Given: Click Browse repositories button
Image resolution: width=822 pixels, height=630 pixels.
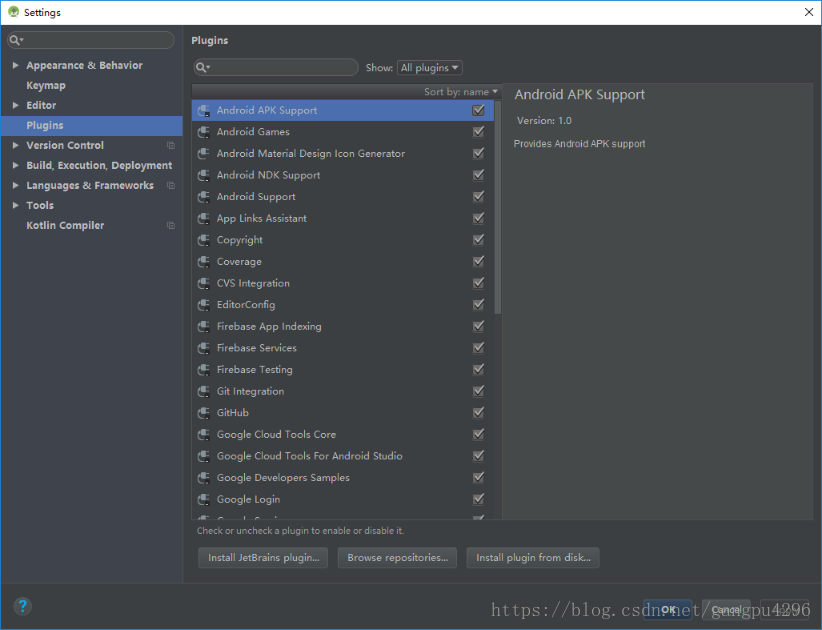Looking at the screenshot, I should 397,558.
